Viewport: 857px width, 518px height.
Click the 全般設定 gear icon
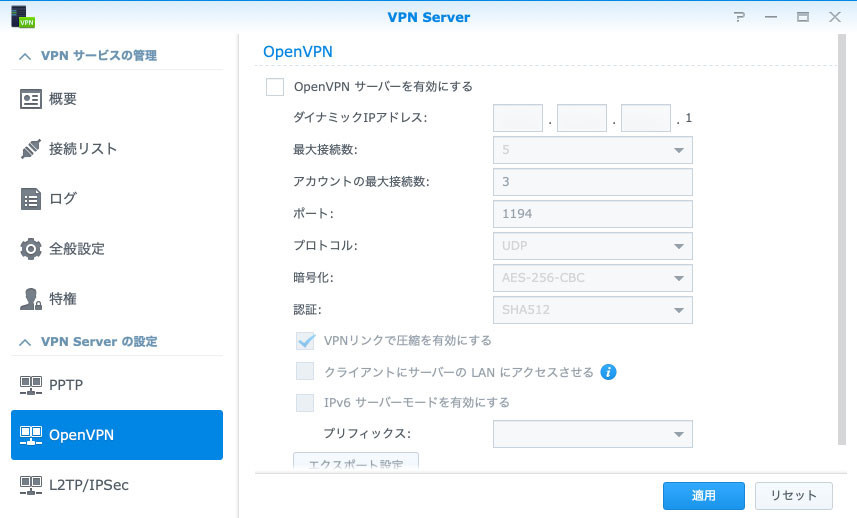click(x=31, y=249)
